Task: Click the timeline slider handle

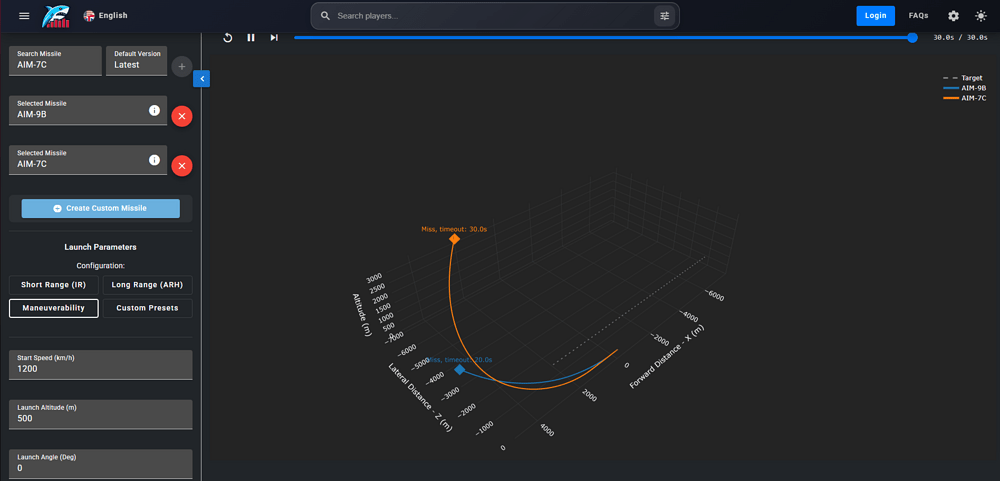Action: pyautogui.click(x=913, y=38)
